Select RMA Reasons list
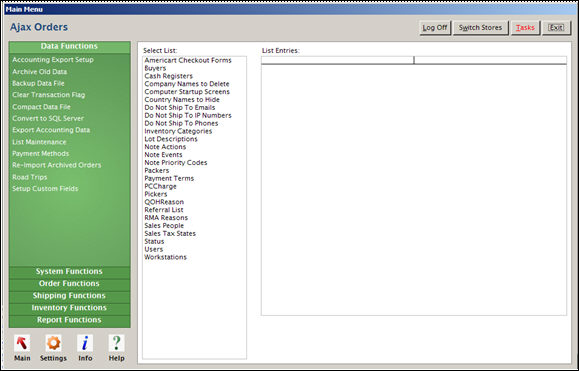This screenshot has width=579, height=371. tap(166, 218)
